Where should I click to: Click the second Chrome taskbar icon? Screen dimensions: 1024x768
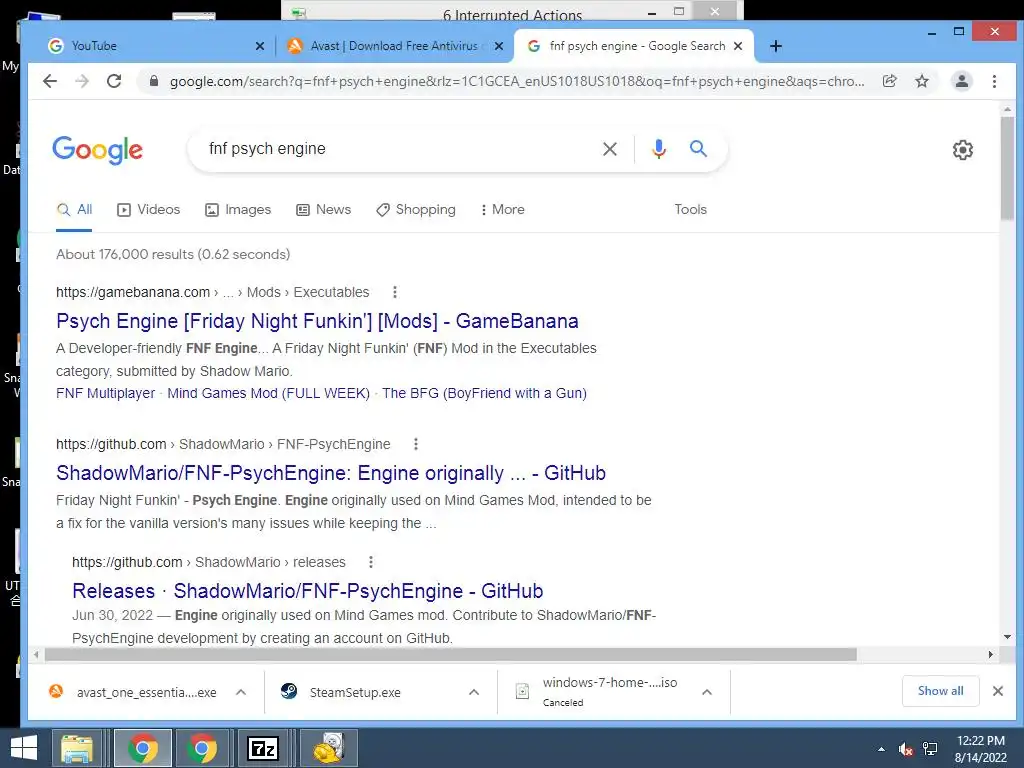point(202,748)
